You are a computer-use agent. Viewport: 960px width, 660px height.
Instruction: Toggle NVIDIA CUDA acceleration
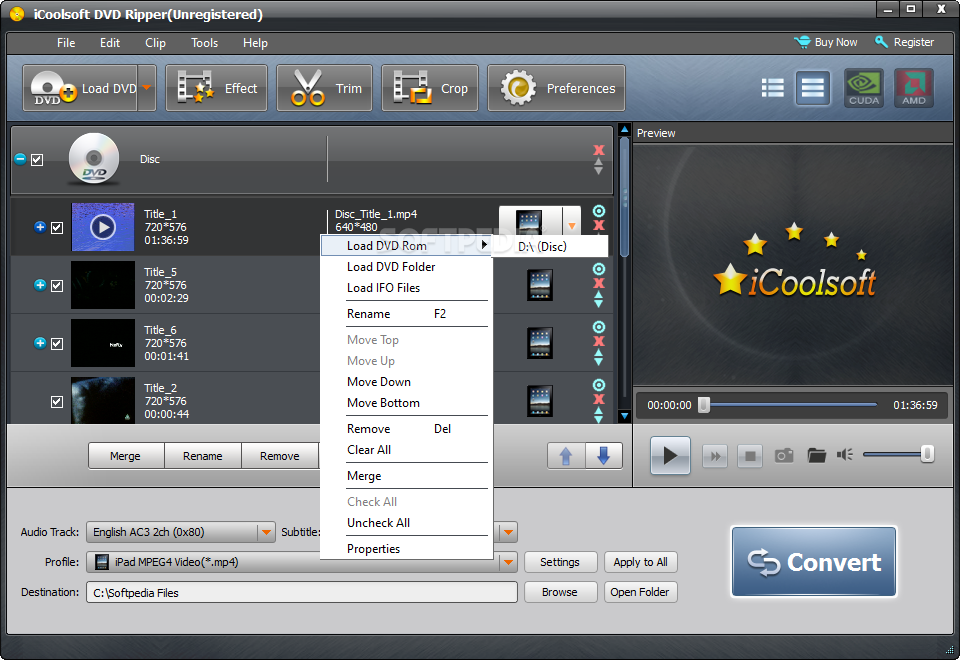click(864, 88)
